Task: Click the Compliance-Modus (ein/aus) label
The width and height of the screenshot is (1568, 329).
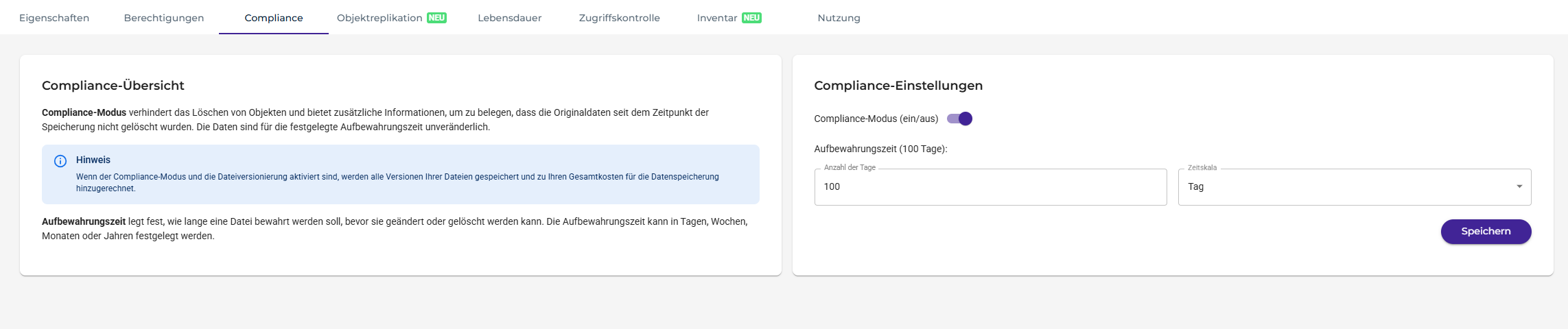Action: tap(876, 119)
